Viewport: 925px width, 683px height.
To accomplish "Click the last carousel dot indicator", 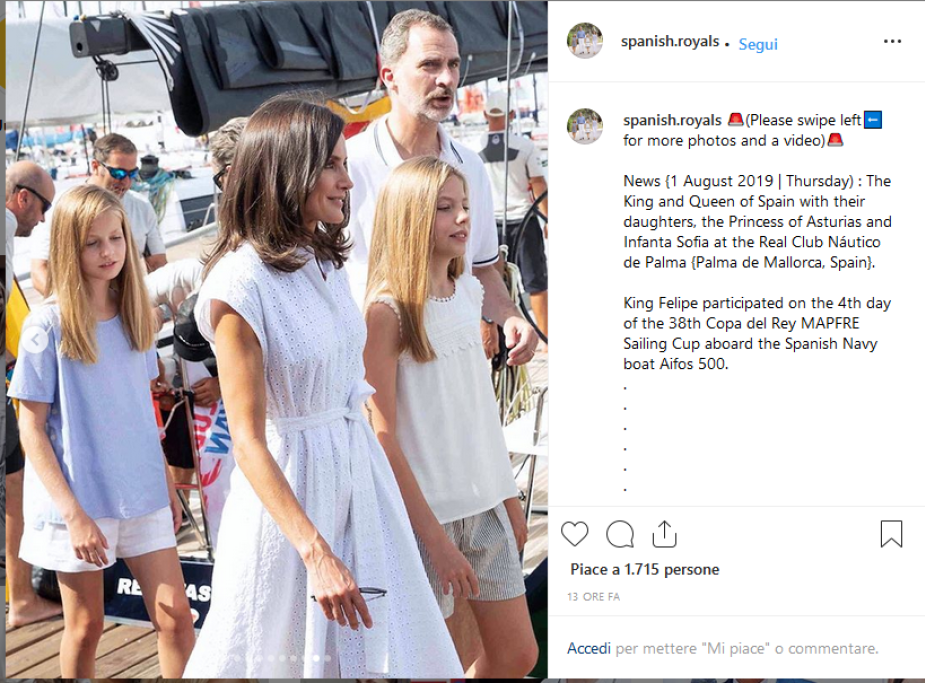I will [328, 658].
